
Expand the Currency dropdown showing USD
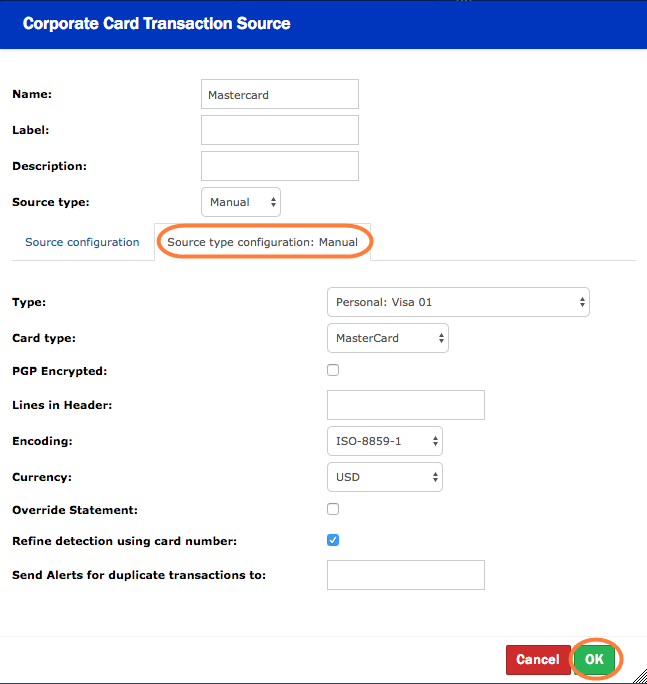[384, 477]
